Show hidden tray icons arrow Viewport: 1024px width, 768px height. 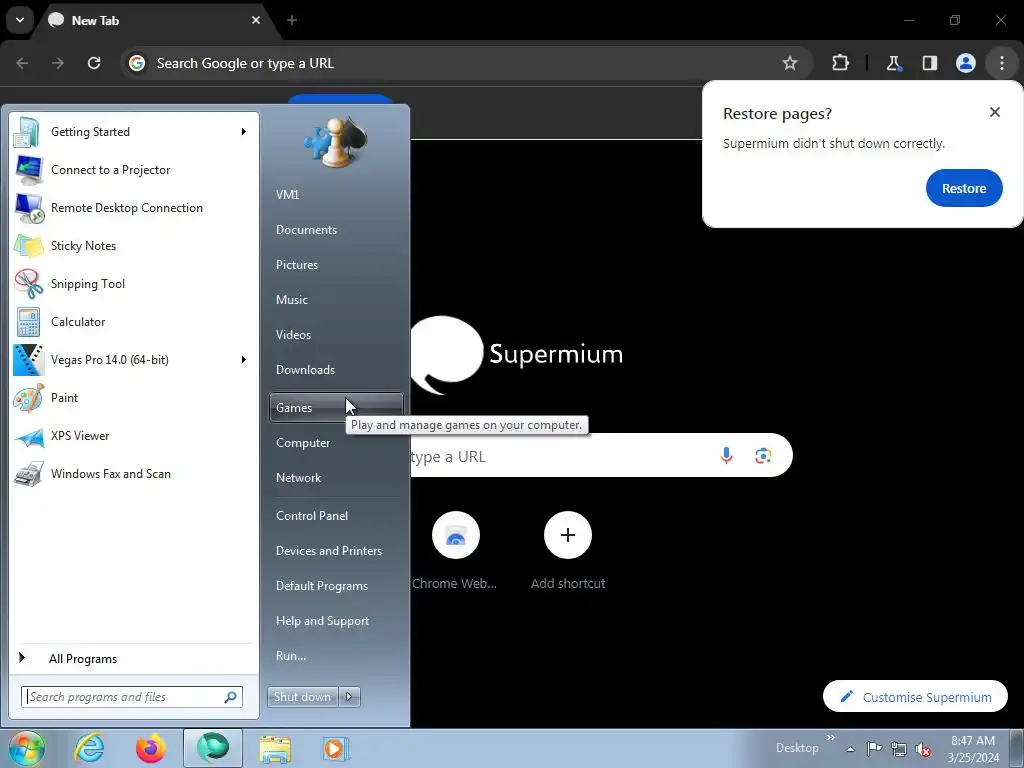(850, 749)
